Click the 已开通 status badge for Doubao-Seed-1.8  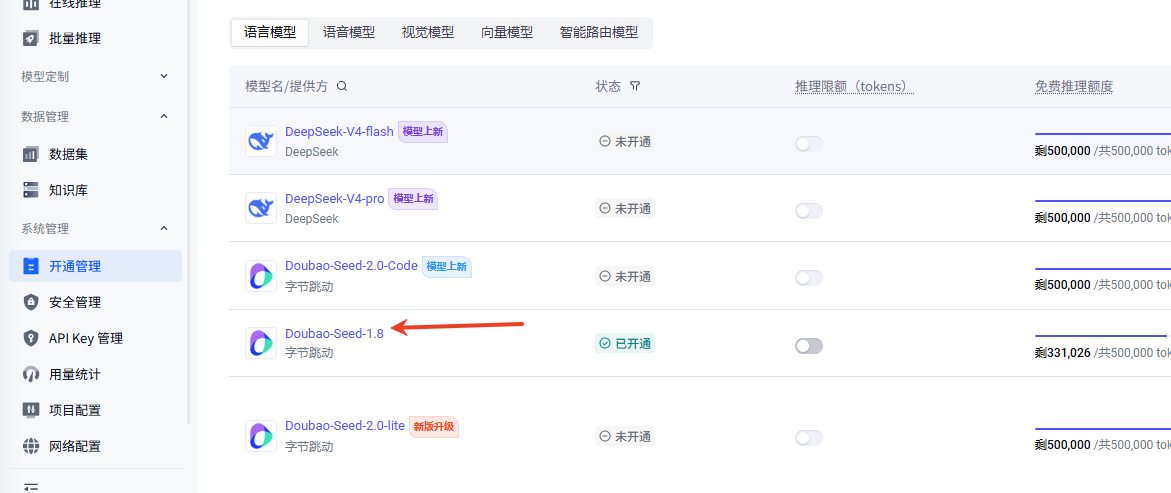(625, 344)
